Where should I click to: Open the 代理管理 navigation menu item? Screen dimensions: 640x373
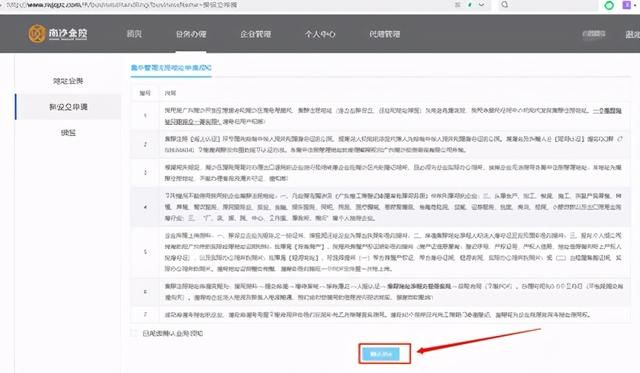(x=384, y=34)
